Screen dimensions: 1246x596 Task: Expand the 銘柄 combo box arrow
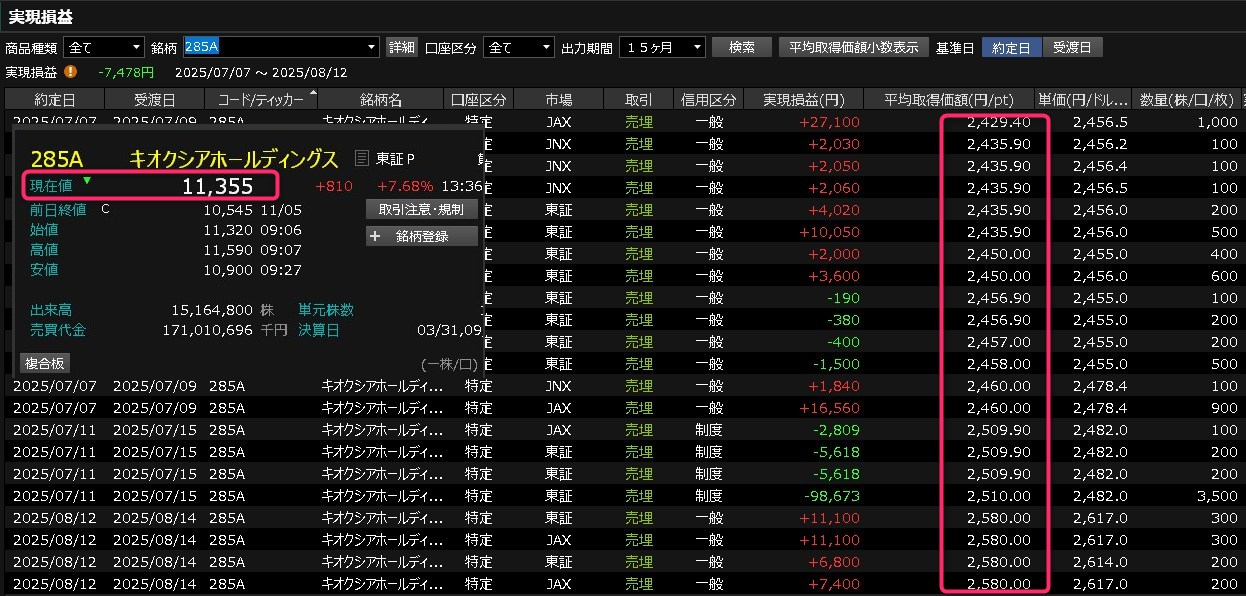pyautogui.click(x=372, y=47)
